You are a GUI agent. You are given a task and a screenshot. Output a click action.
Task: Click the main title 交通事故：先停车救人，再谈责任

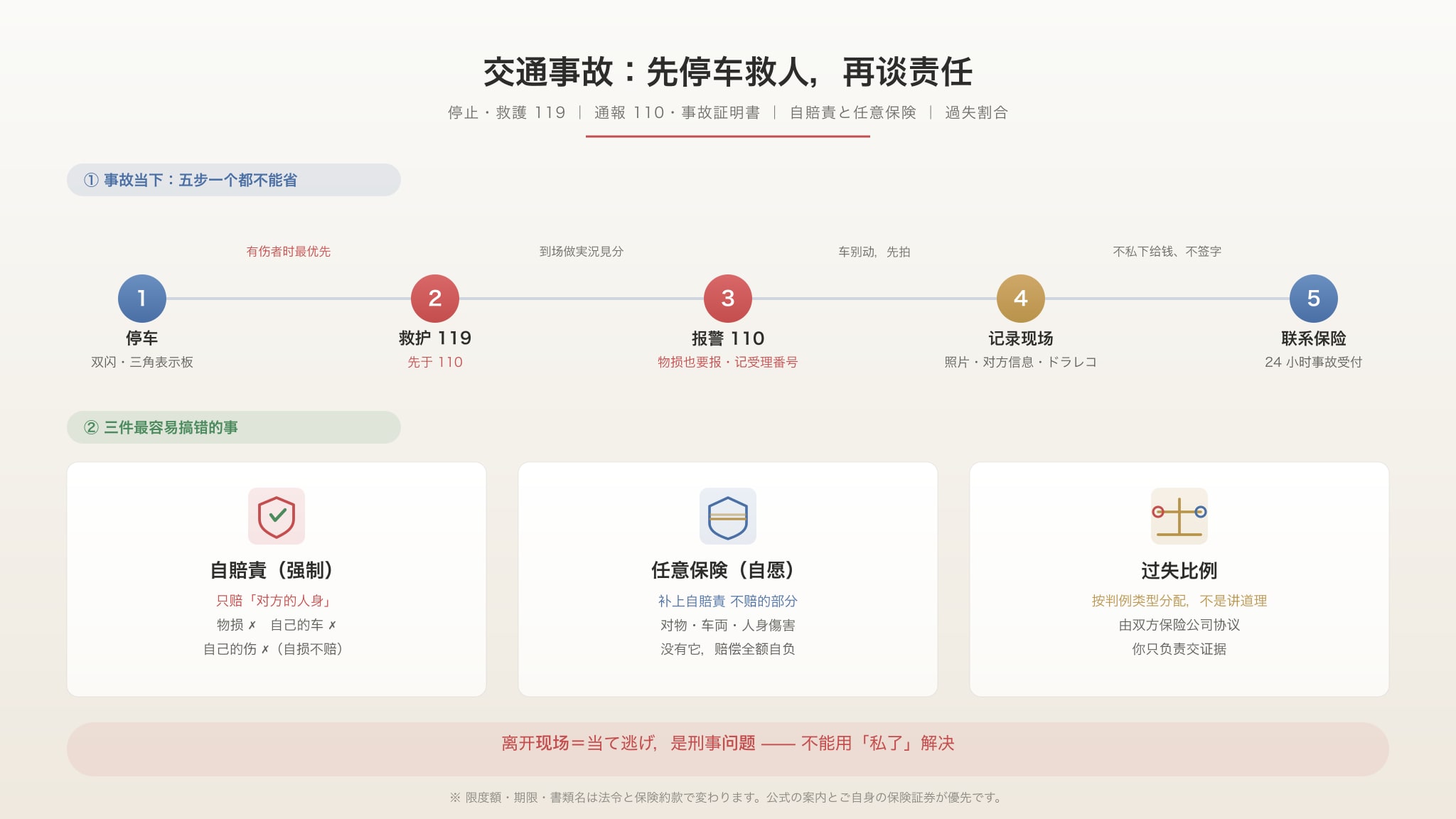pos(728,72)
